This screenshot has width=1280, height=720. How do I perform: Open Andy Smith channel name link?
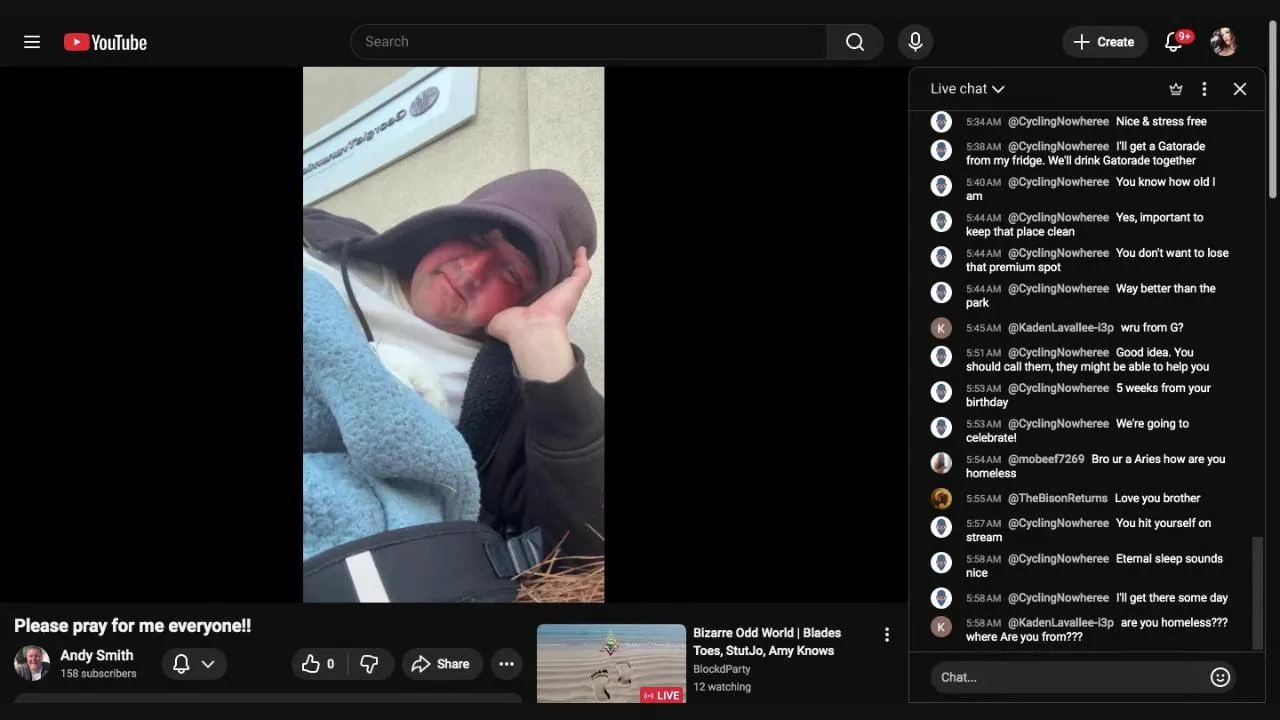(x=96, y=655)
